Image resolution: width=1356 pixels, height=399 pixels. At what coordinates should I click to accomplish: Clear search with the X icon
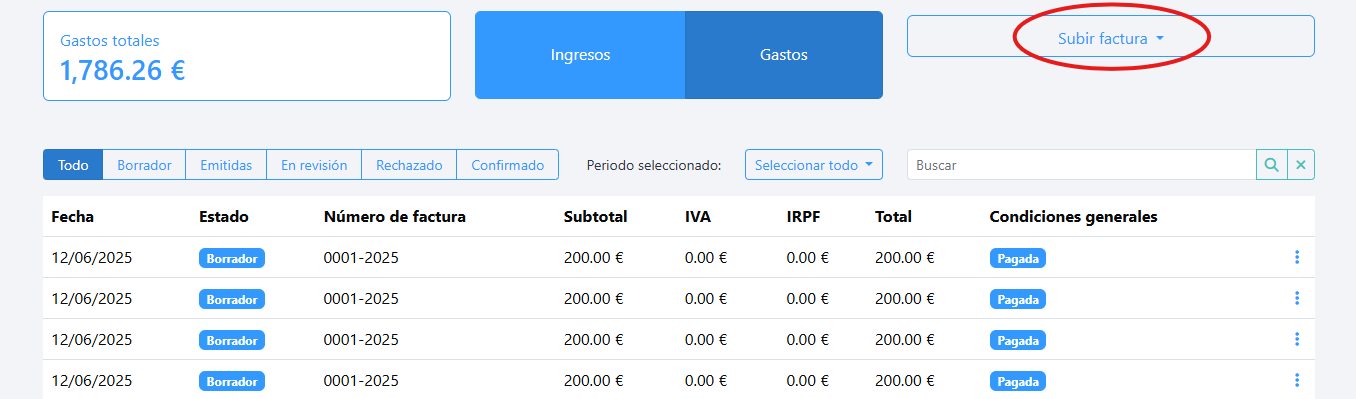coord(1301,165)
